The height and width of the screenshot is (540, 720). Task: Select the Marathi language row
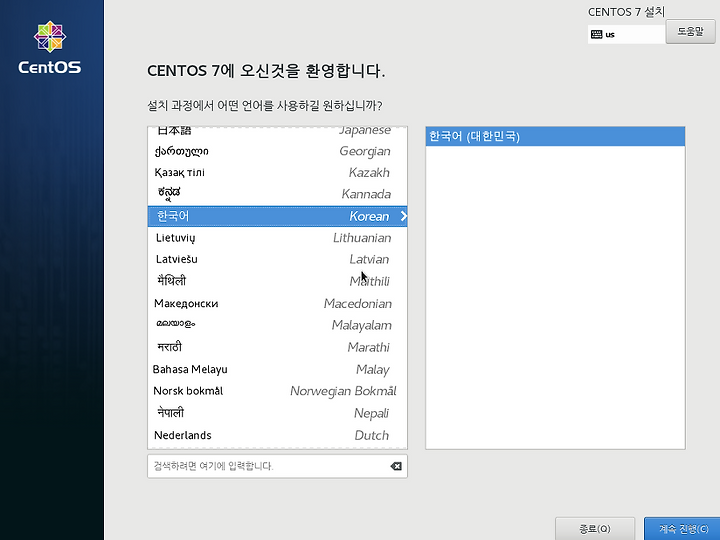pos(277,347)
